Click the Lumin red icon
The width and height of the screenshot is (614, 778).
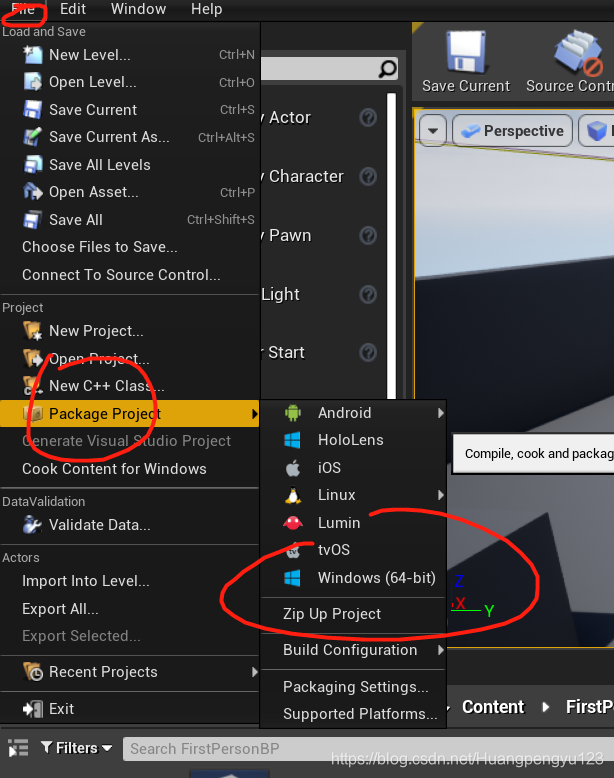[293, 522]
